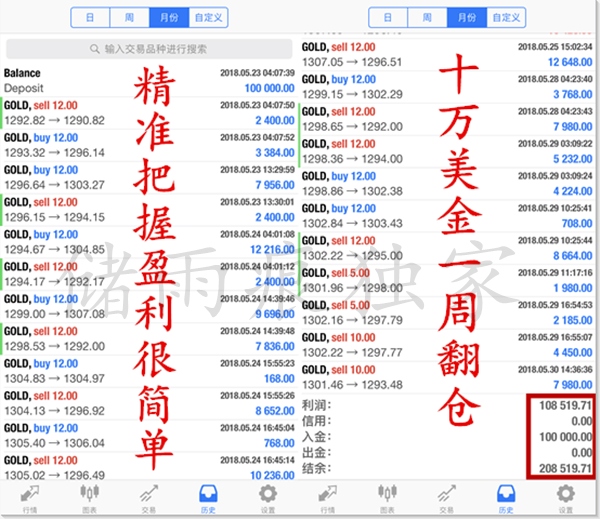Viewport: 600px width, 519px height.
Task: Open sell trade 1302.22 → 1295.00
Action: pyautogui.click(x=447, y=248)
